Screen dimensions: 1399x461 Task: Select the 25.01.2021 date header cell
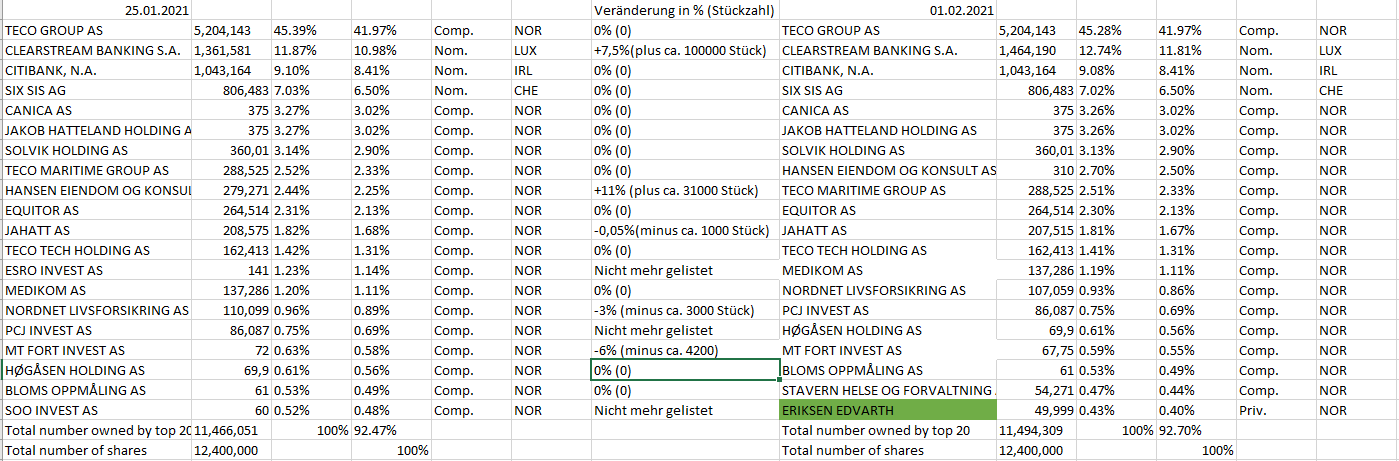[96, 11]
